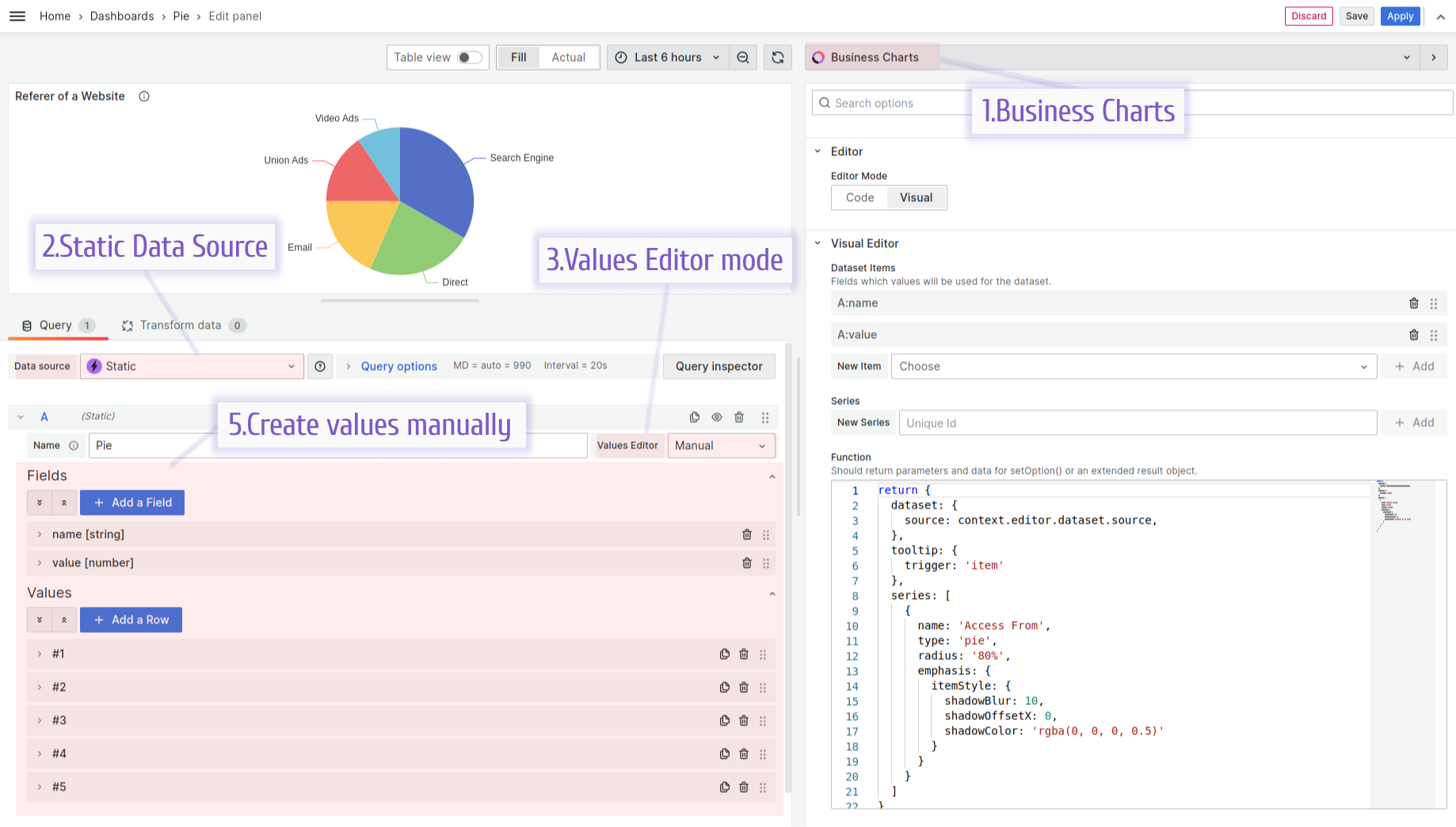Click the zoom out time range icon
The image size is (1456, 827).
743,57
